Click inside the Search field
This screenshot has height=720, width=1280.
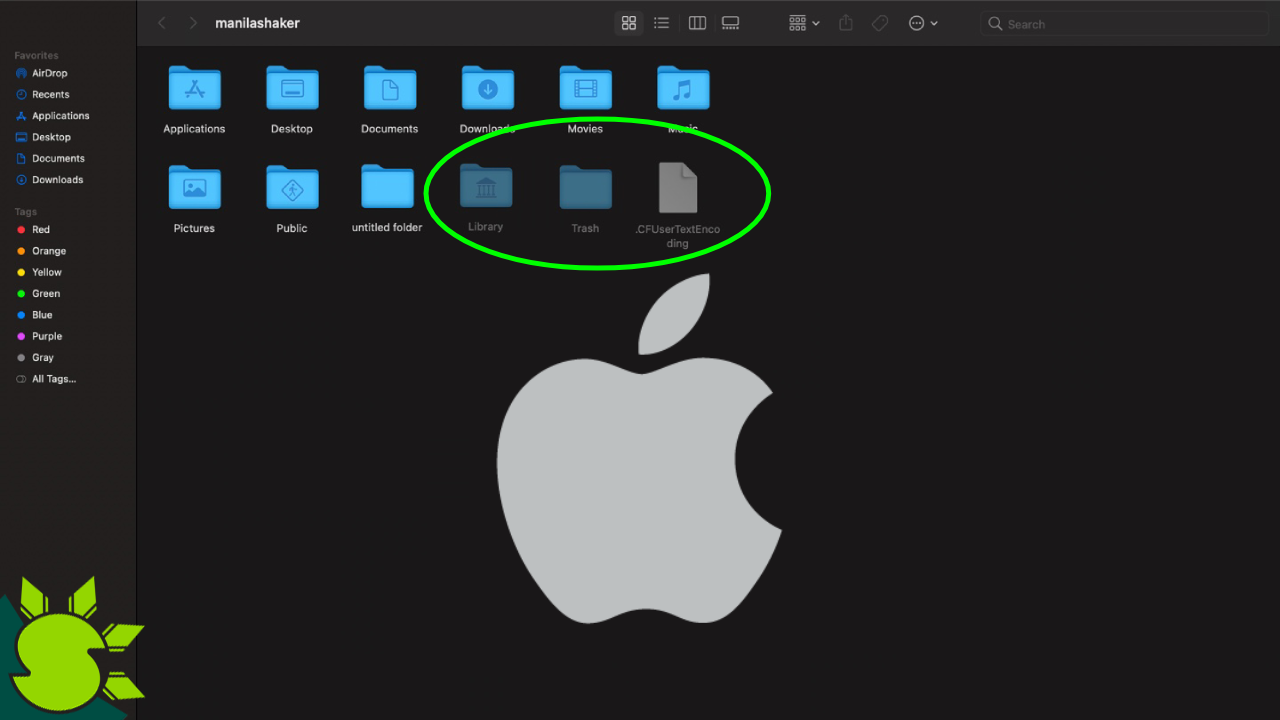point(1124,23)
